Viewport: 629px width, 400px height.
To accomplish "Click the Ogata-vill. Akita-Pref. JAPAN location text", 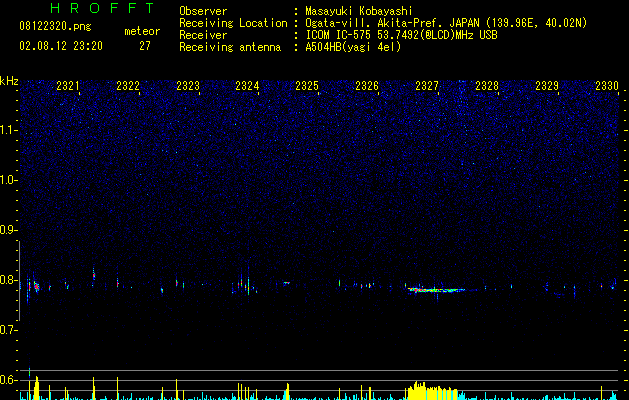I will (446, 23).
